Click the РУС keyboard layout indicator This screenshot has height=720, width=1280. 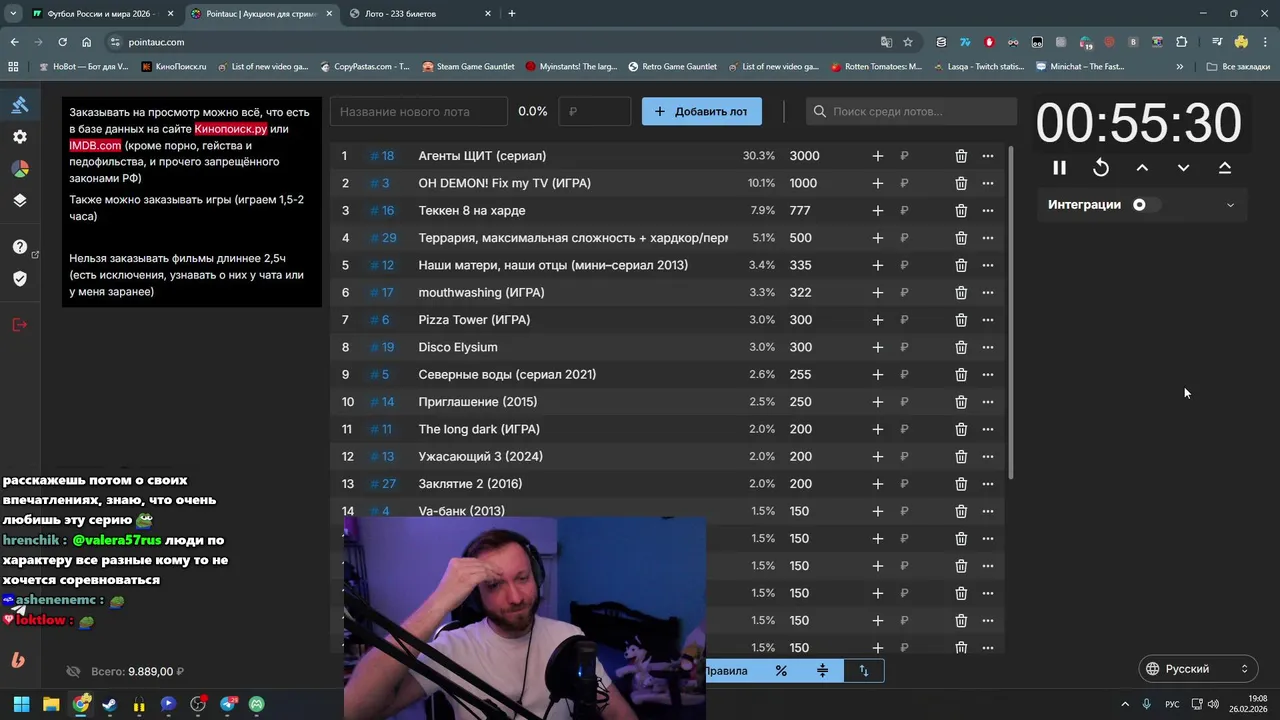pyautogui.click(x=1173, y=704)
